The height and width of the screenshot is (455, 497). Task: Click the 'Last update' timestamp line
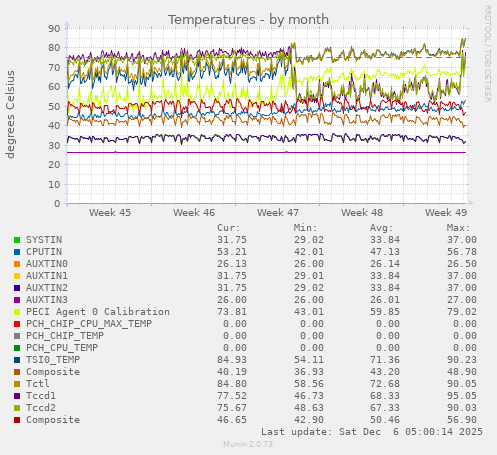click(372, 432)
